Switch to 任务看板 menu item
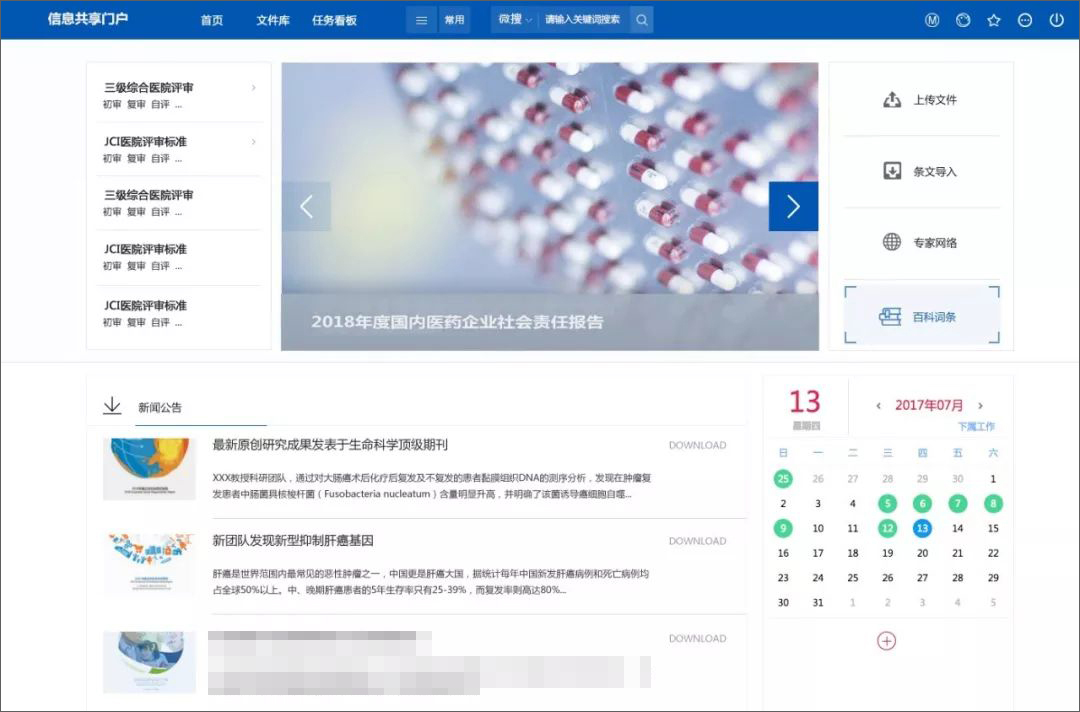The width and height of the screenshot is (1080, 712). (334, 20)
